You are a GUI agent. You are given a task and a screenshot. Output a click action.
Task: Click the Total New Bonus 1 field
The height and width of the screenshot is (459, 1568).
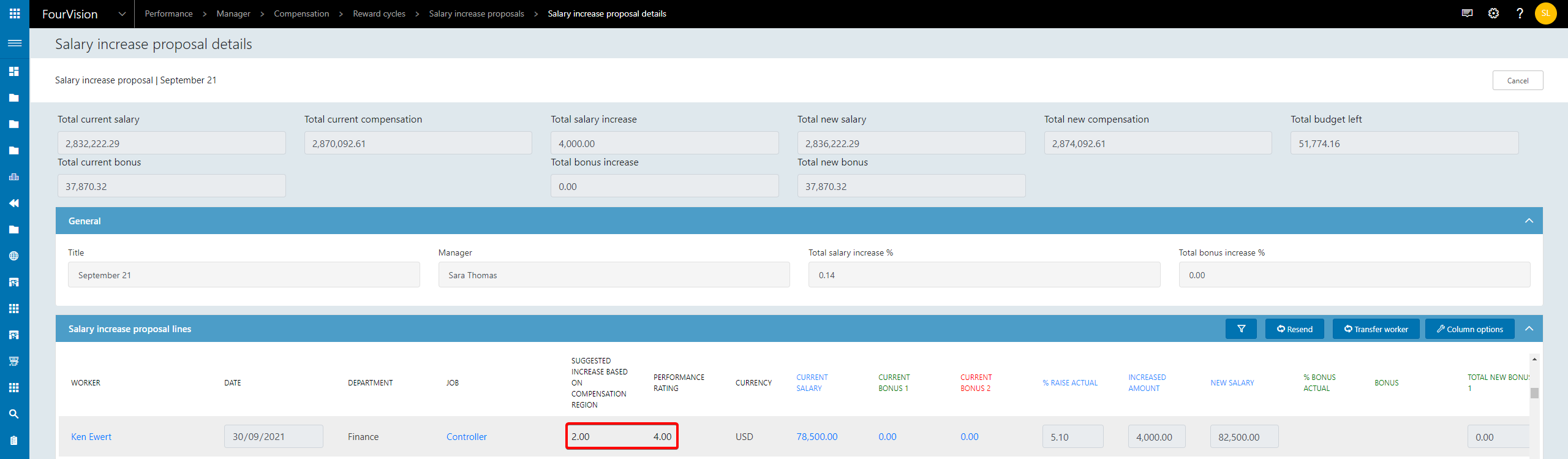tap(1498, 437)
